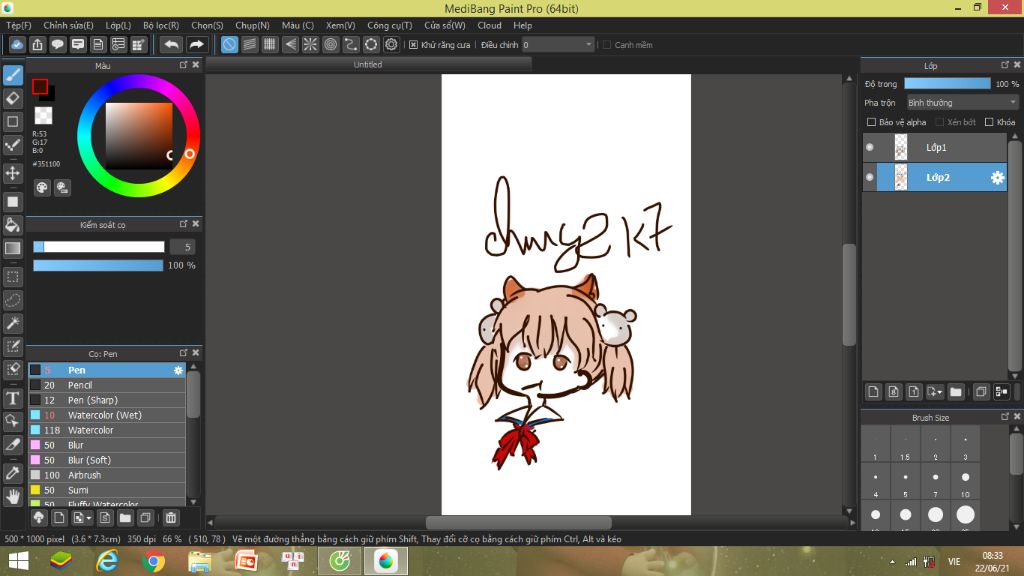Toggle Canh mềm checkbox
This screenshot has width=1024, height=576.
pos(607,45)
